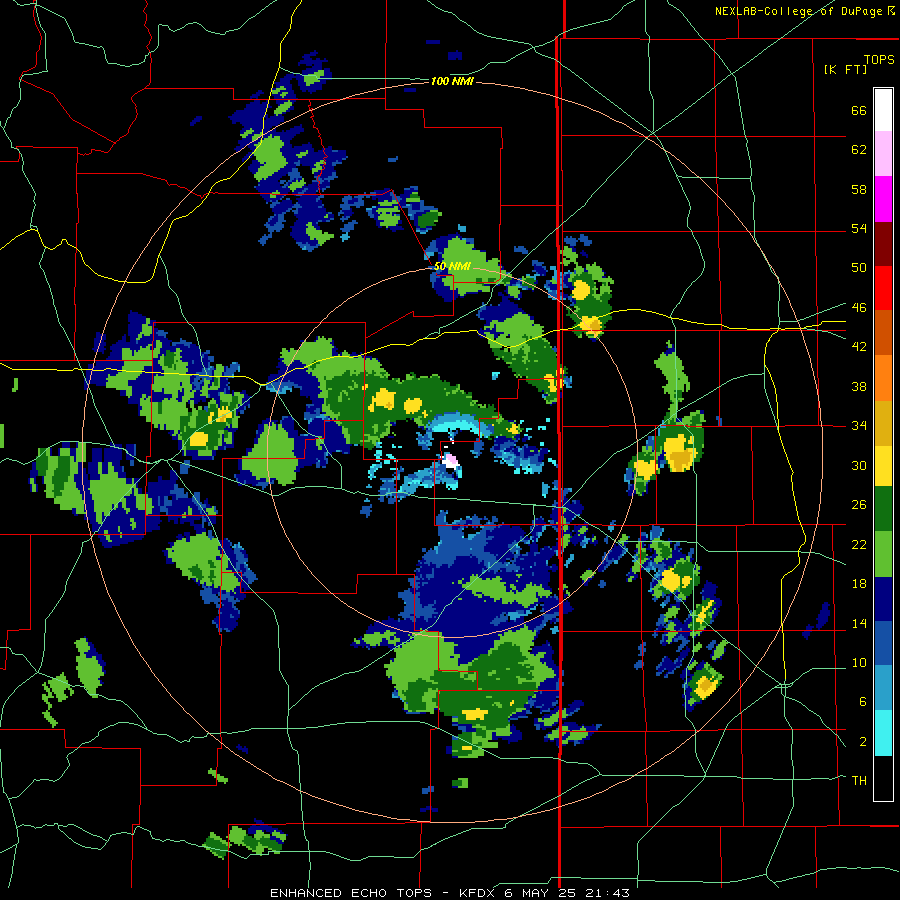Pick the magenta band in the legend
The width and height of the screenshot is (900, 900).
(883, 199)
